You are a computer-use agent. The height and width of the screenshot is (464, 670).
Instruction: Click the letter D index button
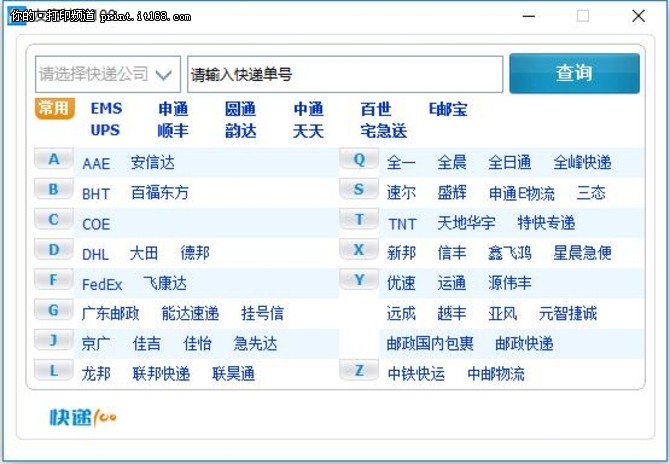53,250
